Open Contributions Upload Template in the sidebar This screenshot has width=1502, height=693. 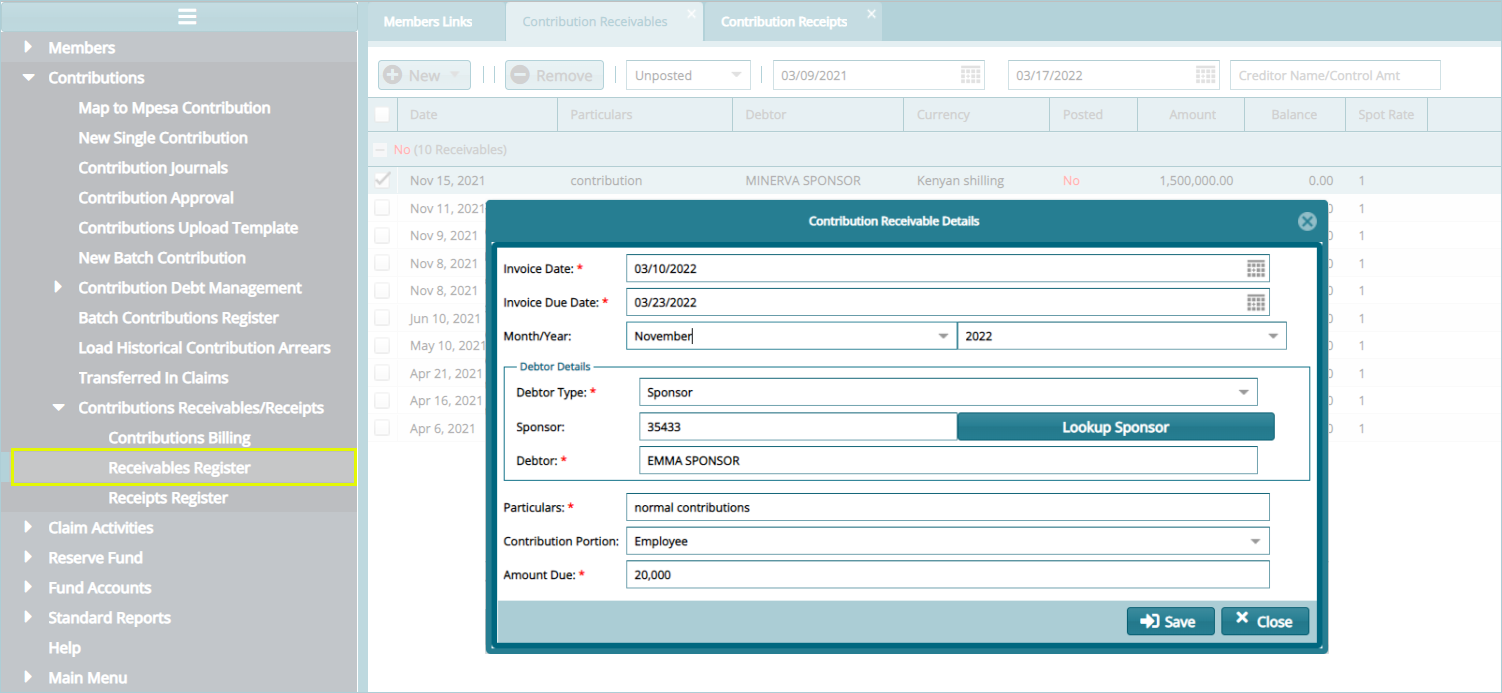point(188,228)
